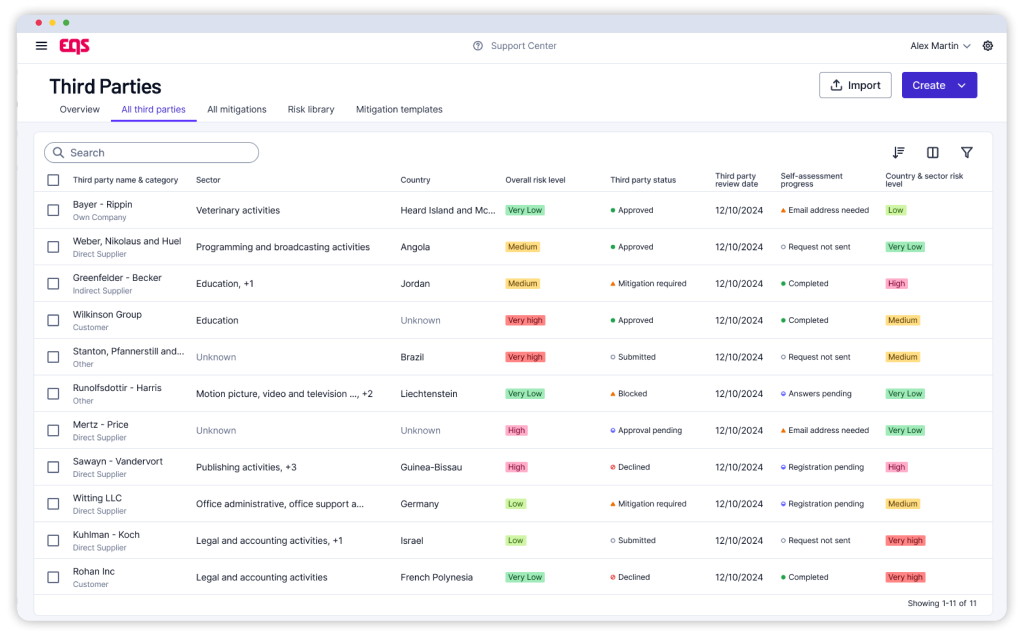Expand the Alex Martin user dropdown
1024x640 pixels.
point(940,46)
